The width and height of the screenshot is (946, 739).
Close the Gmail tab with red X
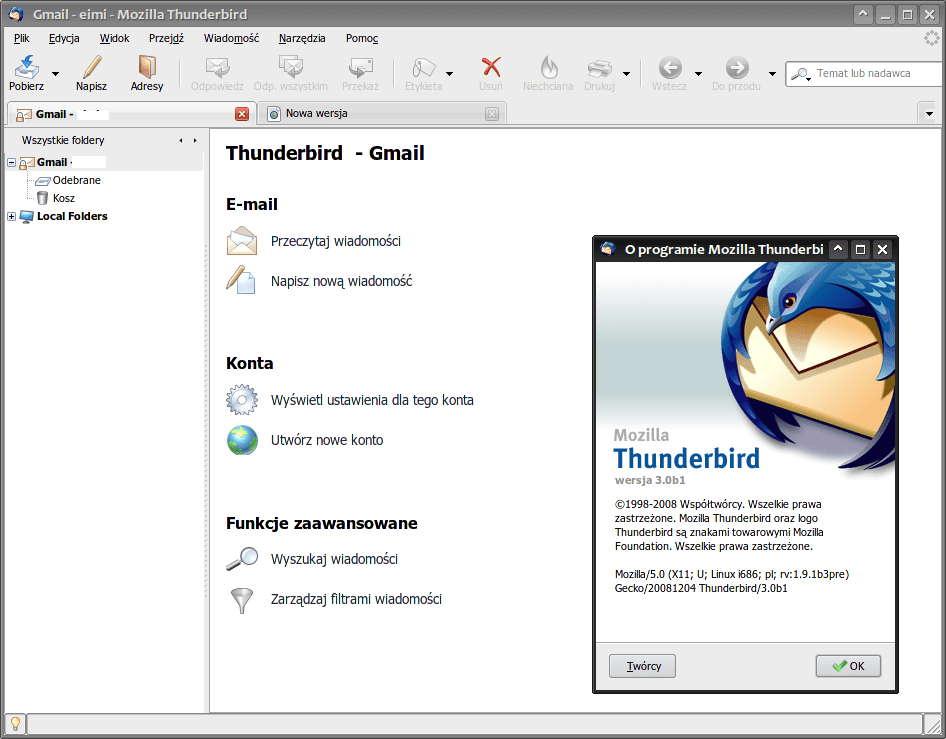[x=242, y=114]
